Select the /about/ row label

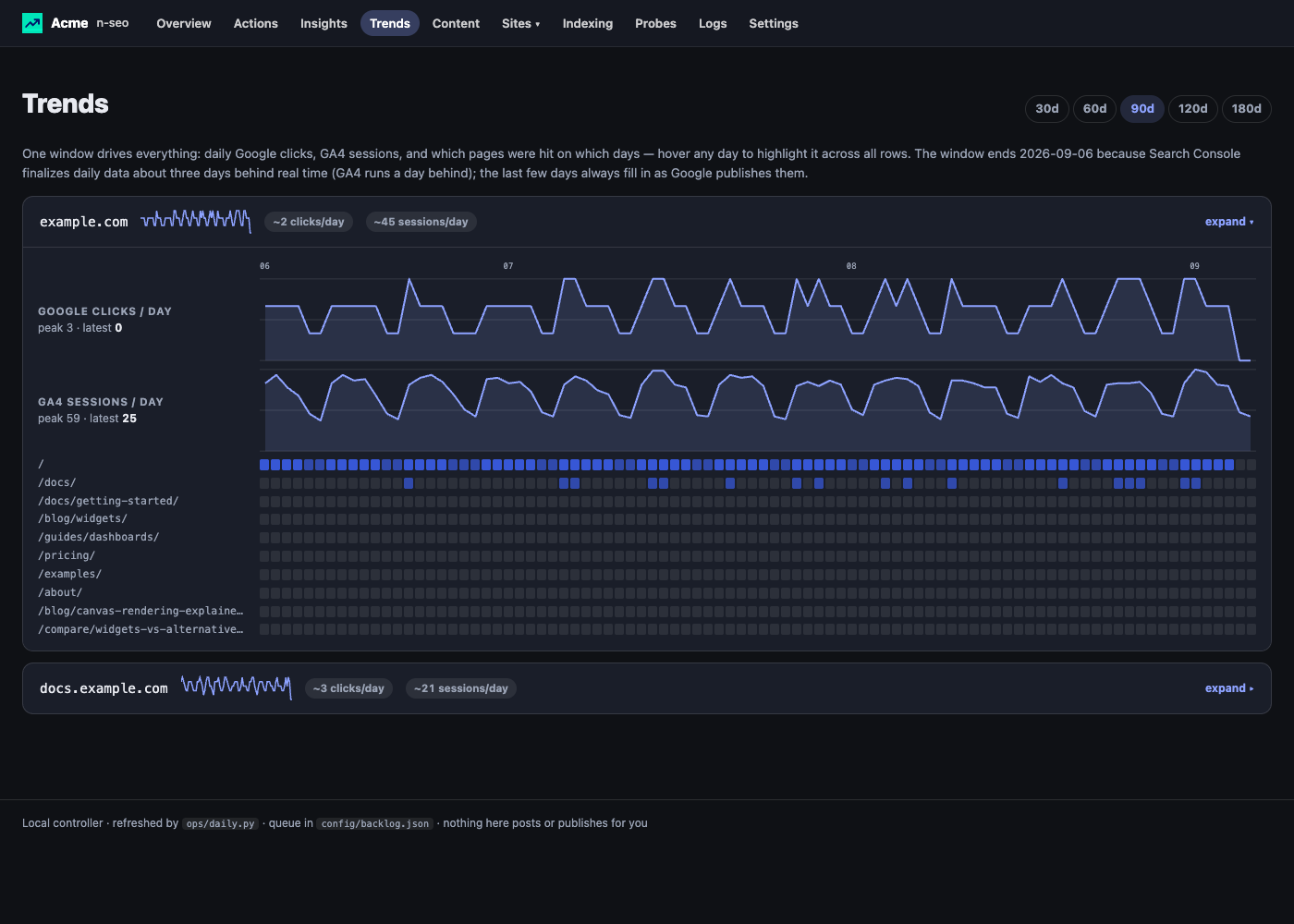tap(60, 592)
